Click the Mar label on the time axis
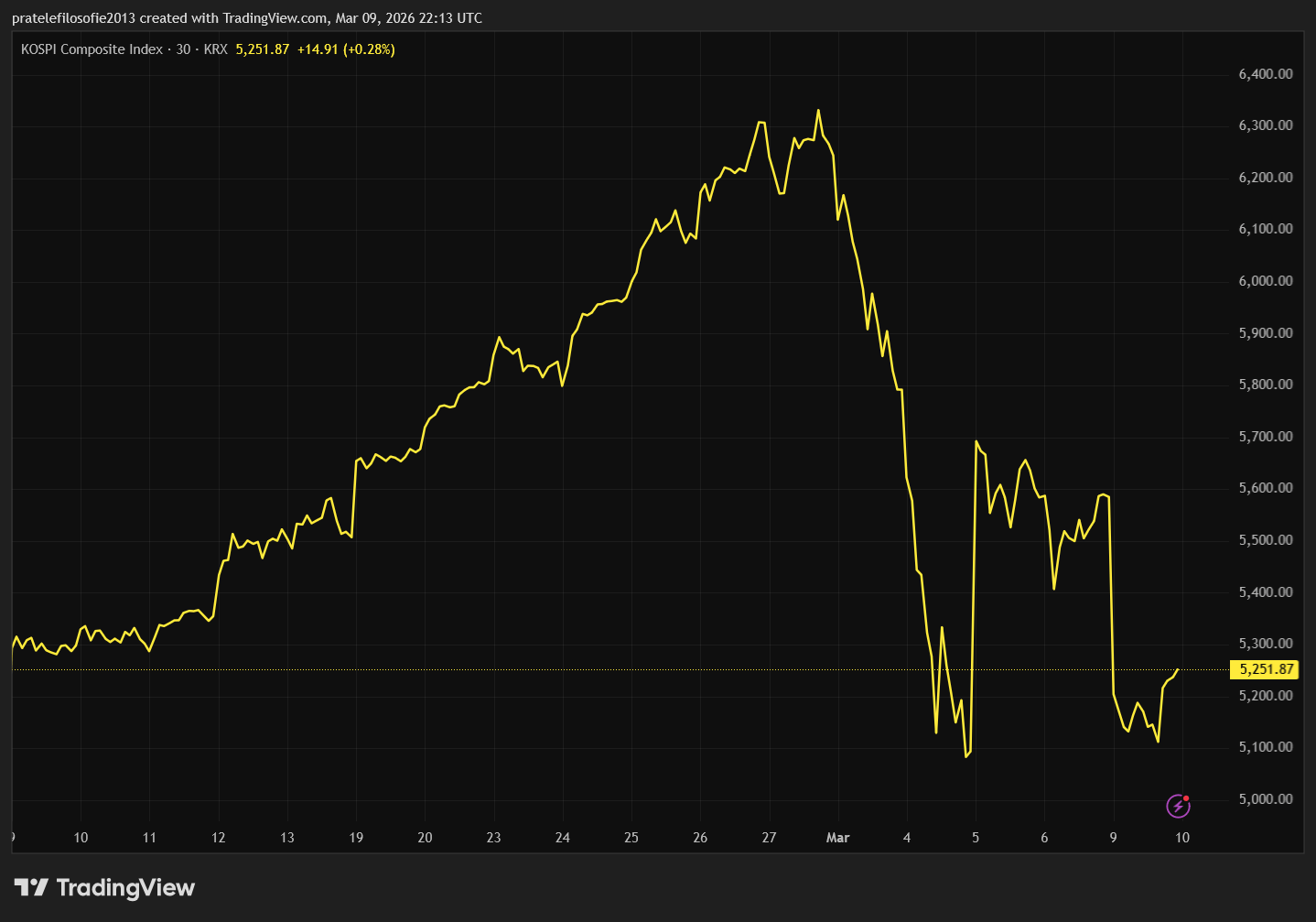This screenshot has width=1316, height=922. click(837, 838)
